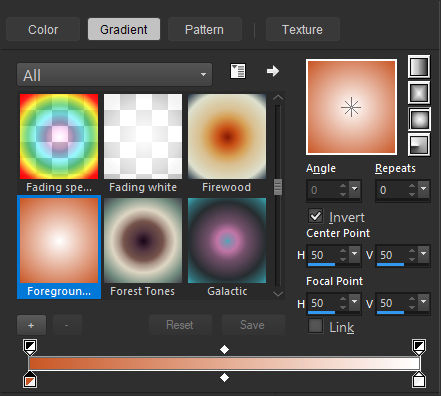Enable the Link checkbox
This screenshot has height=396, width=441.
point(315,326)
